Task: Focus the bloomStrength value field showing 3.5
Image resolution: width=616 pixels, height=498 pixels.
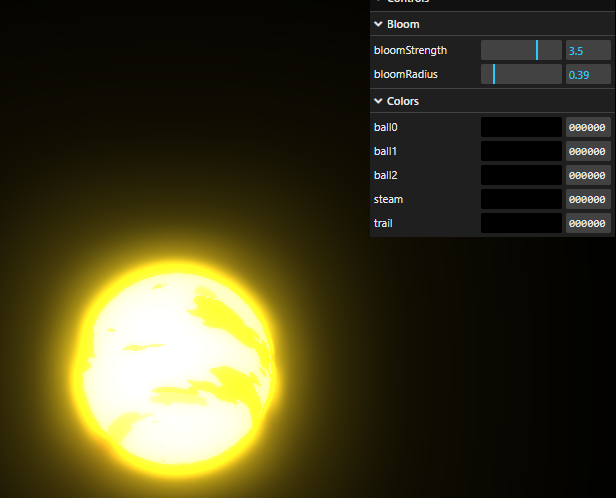Action: (588, 50)
